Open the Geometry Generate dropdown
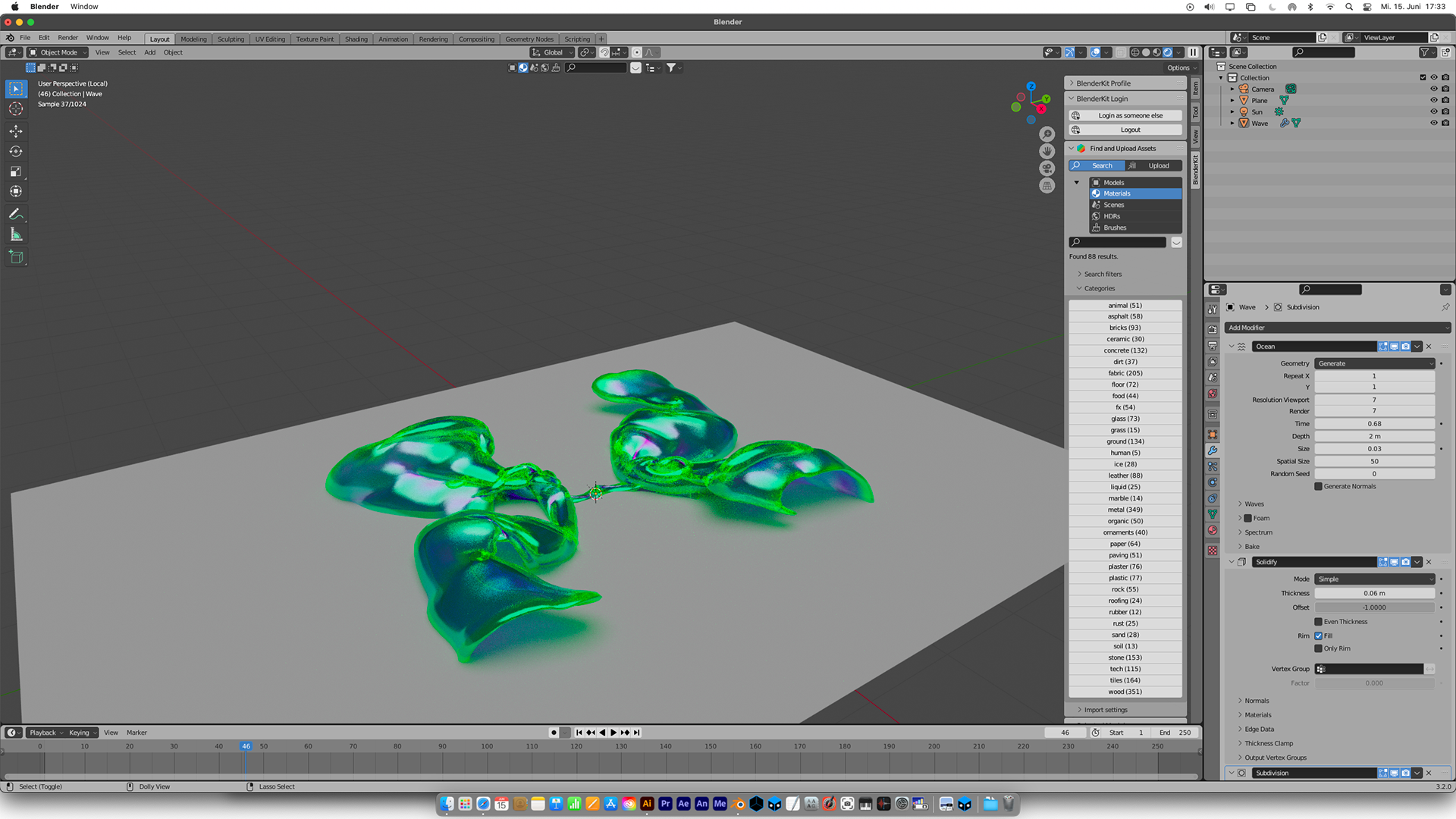Image resolution: width=1456 pixels, height=819 pixels. (1374, 363)
